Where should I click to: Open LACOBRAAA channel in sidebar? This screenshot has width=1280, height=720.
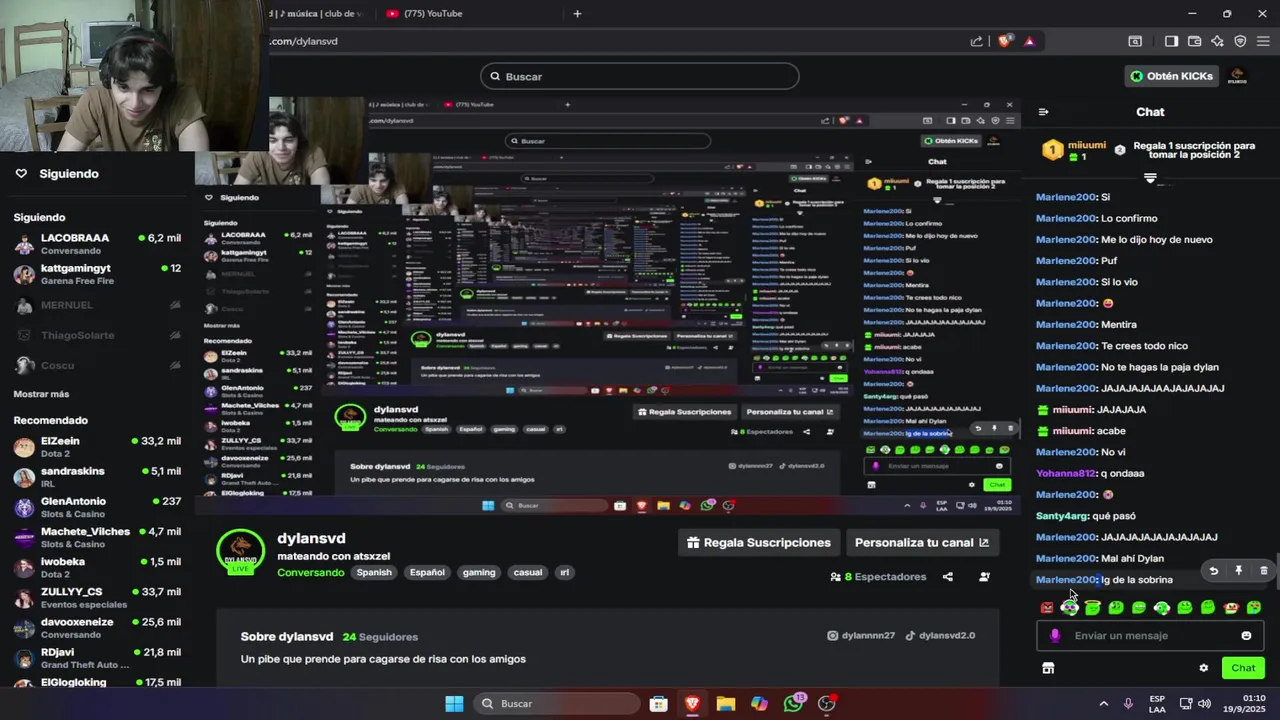(x=97, y=244)
